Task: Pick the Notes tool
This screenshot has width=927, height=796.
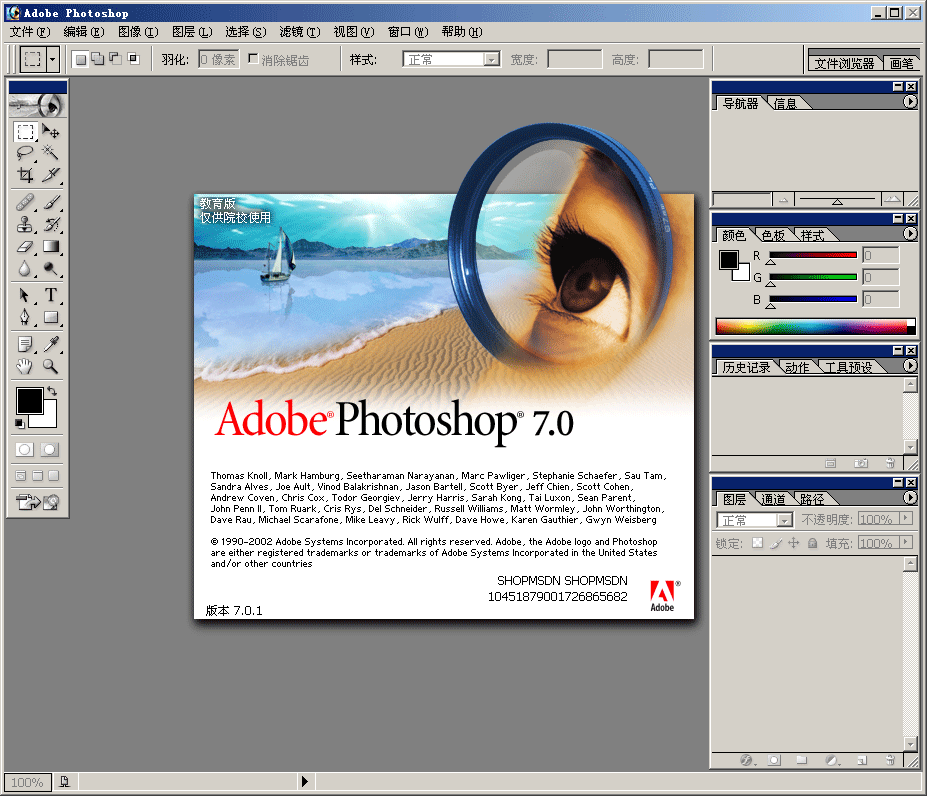Action: [25, 344]
